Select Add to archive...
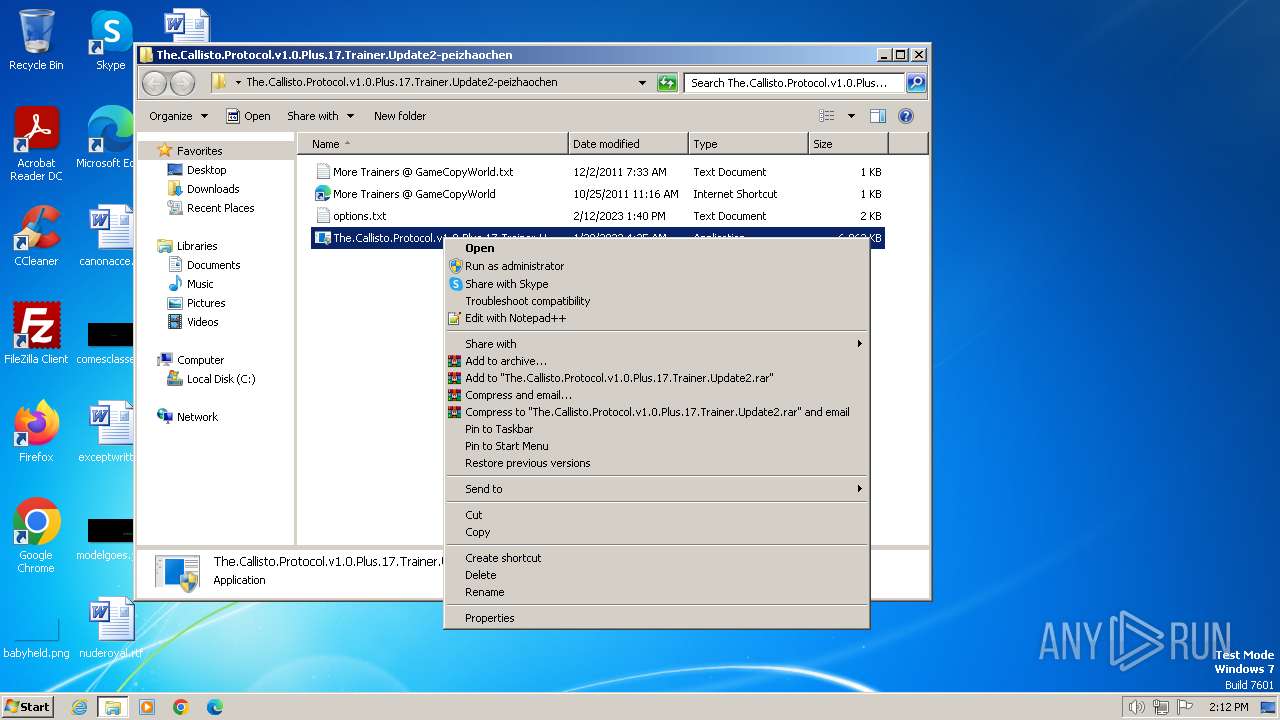The height and width of the screenshot is (720, 1280). pos(656,361)
